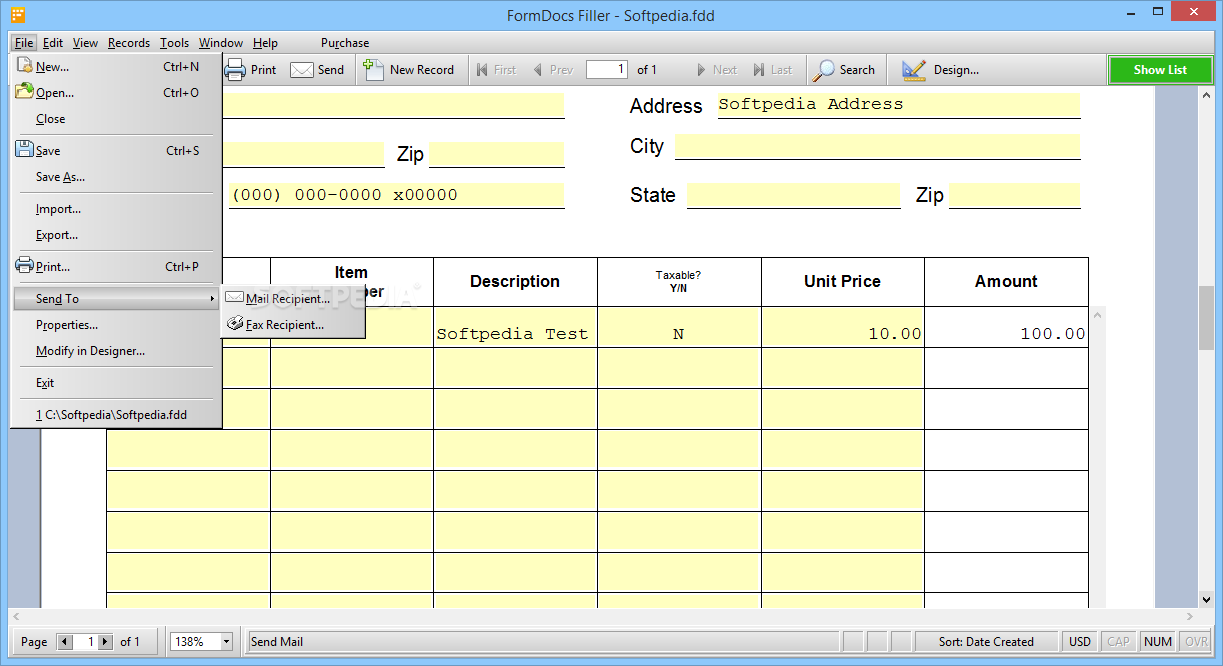Open the Help menu
The height and width of the screenshot is (666, 1223).
[265, 43]
